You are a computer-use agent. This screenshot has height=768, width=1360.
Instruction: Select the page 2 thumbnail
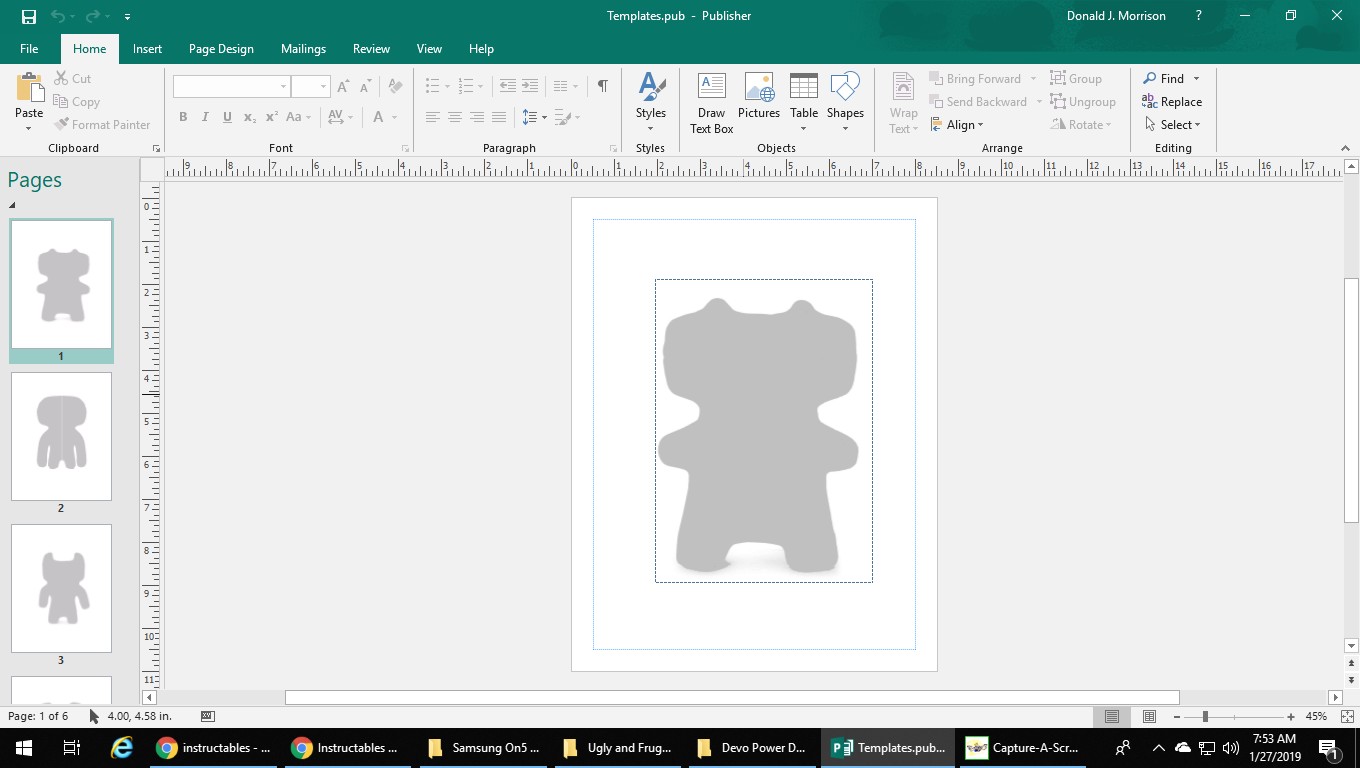(61, 436)
